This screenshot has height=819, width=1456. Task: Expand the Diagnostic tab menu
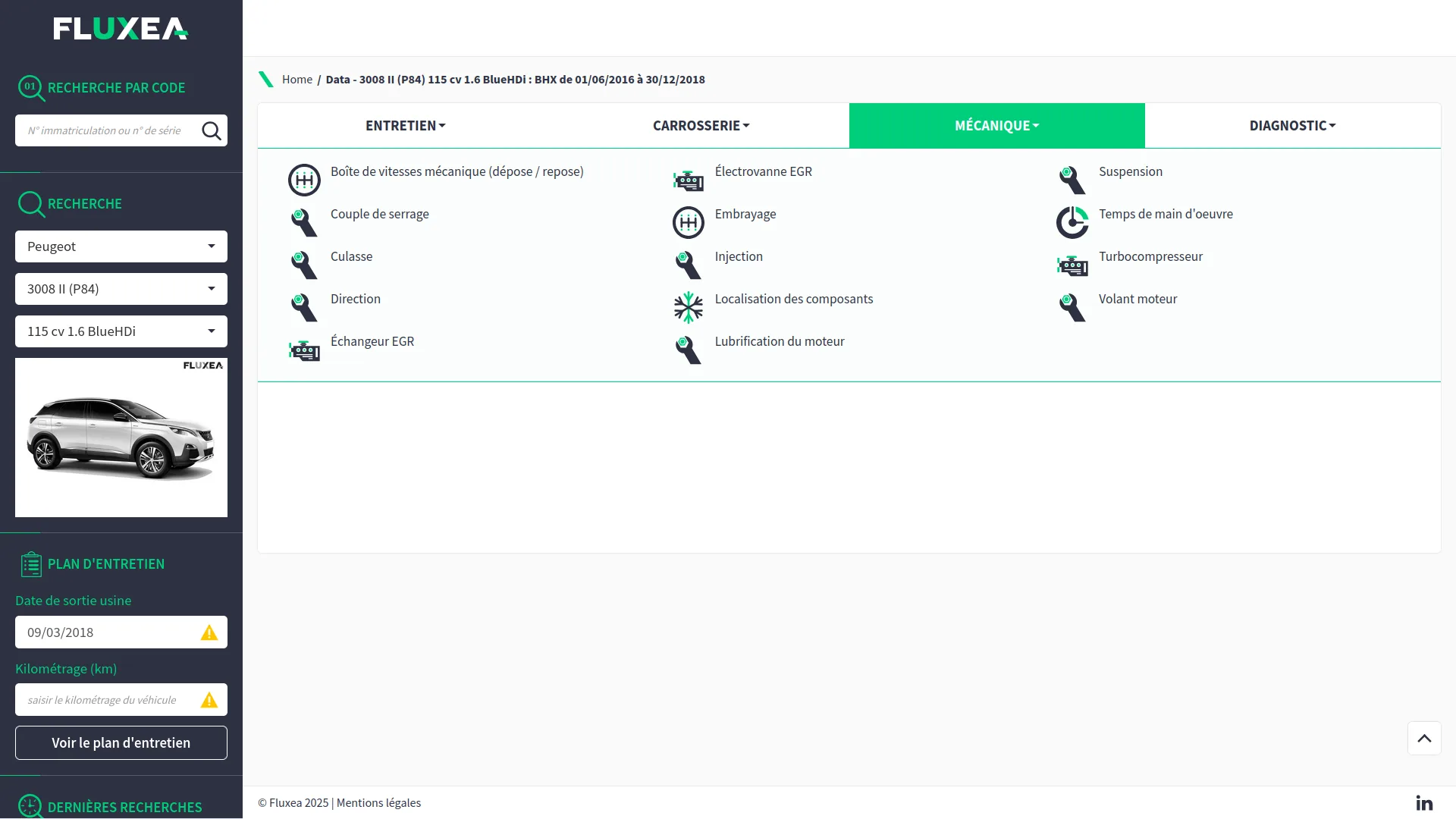[x=1293, y=126]
